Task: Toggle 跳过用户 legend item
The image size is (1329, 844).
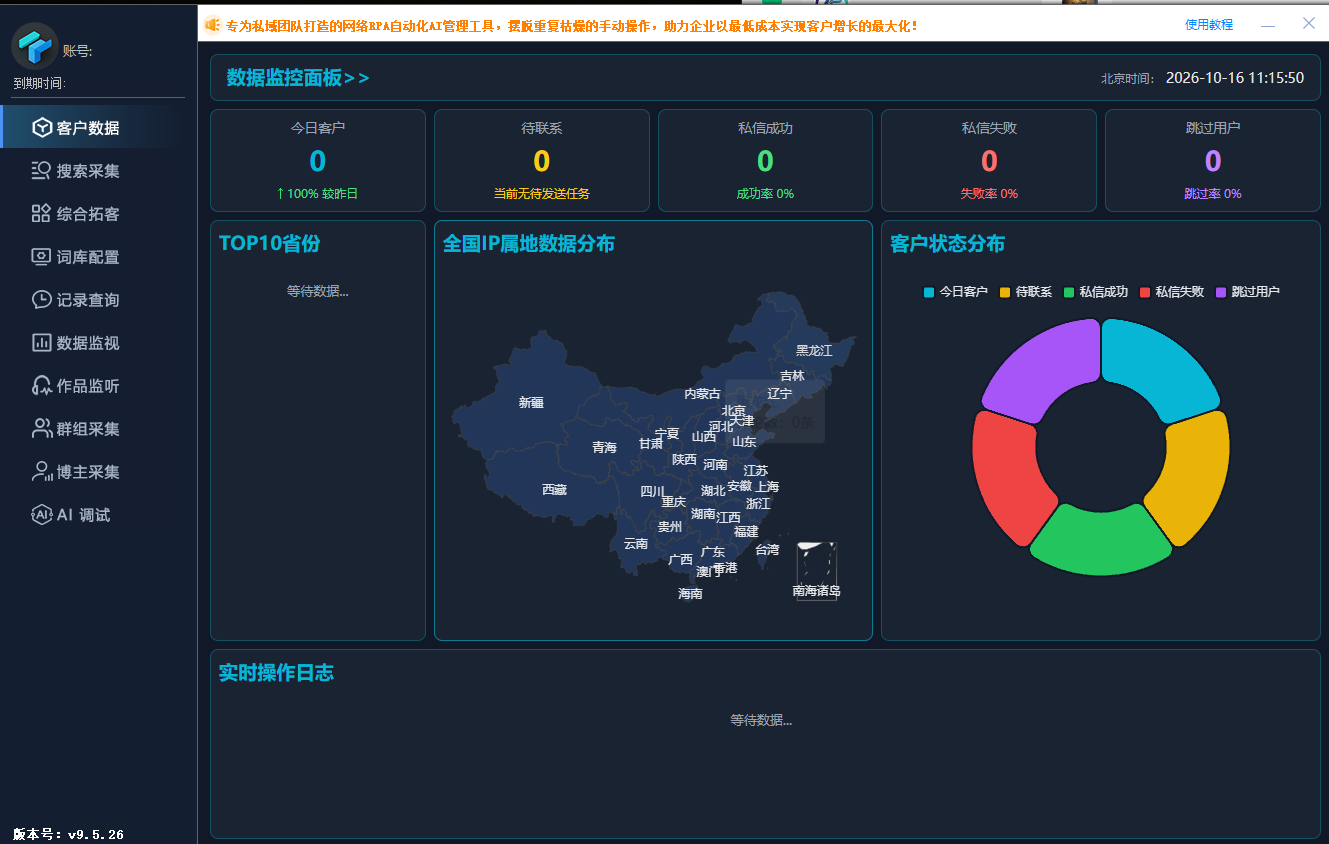Action: 1247,292
